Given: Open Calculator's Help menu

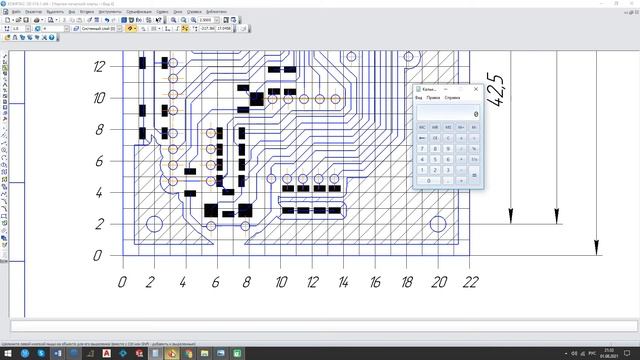Looking at the screenshot, I should pos(452,98).
